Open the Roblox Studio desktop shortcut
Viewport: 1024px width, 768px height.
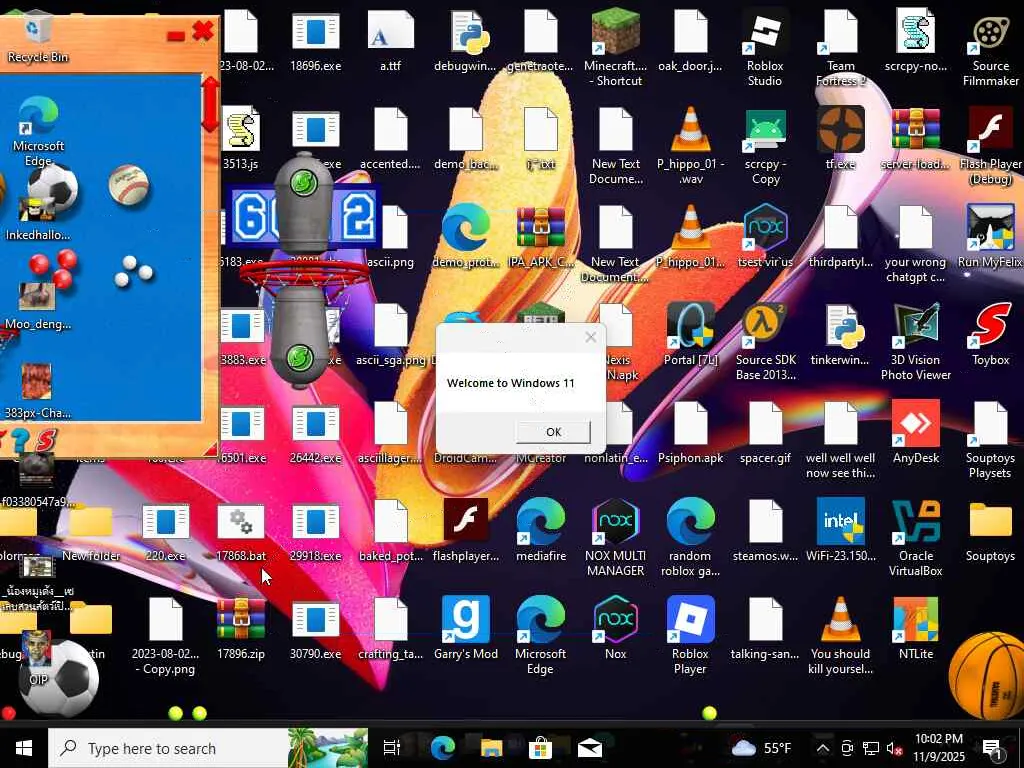click(765, 48)
